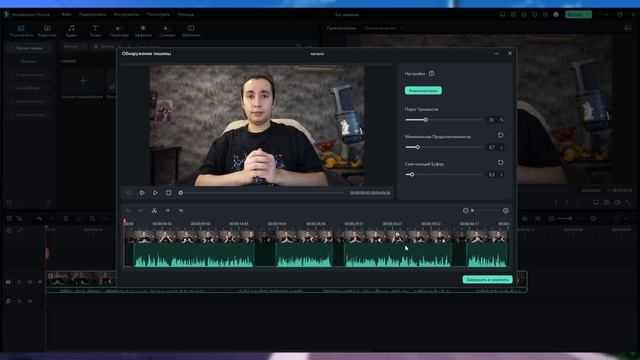
Task: Zoom in the silence detection timeline
Action: 506,211
